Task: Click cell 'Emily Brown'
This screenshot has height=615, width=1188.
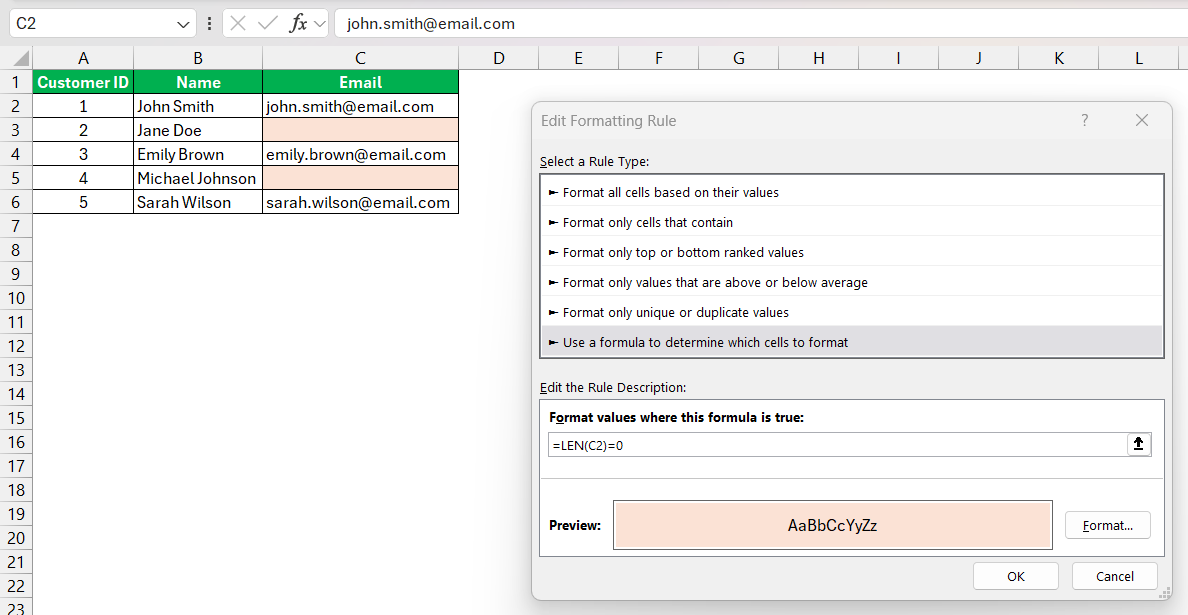Action: click(198, 155)
